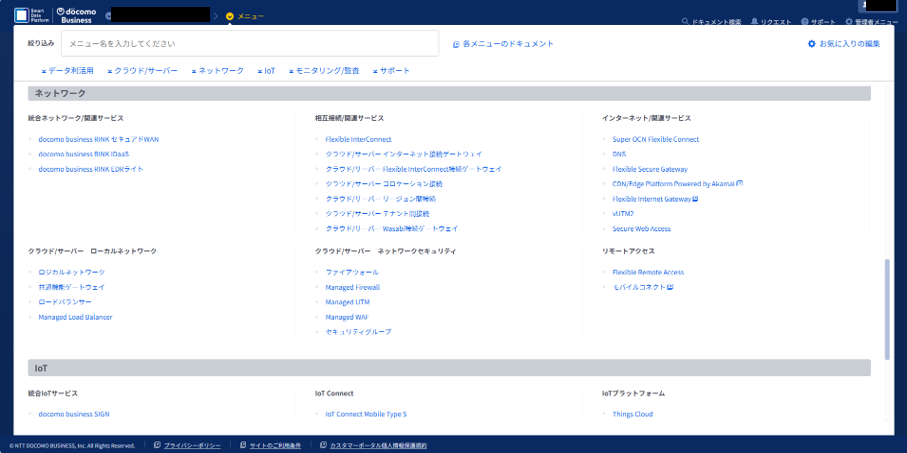Open the サポート header menu
Screen dimensions: 907x453
click(818, 21)
